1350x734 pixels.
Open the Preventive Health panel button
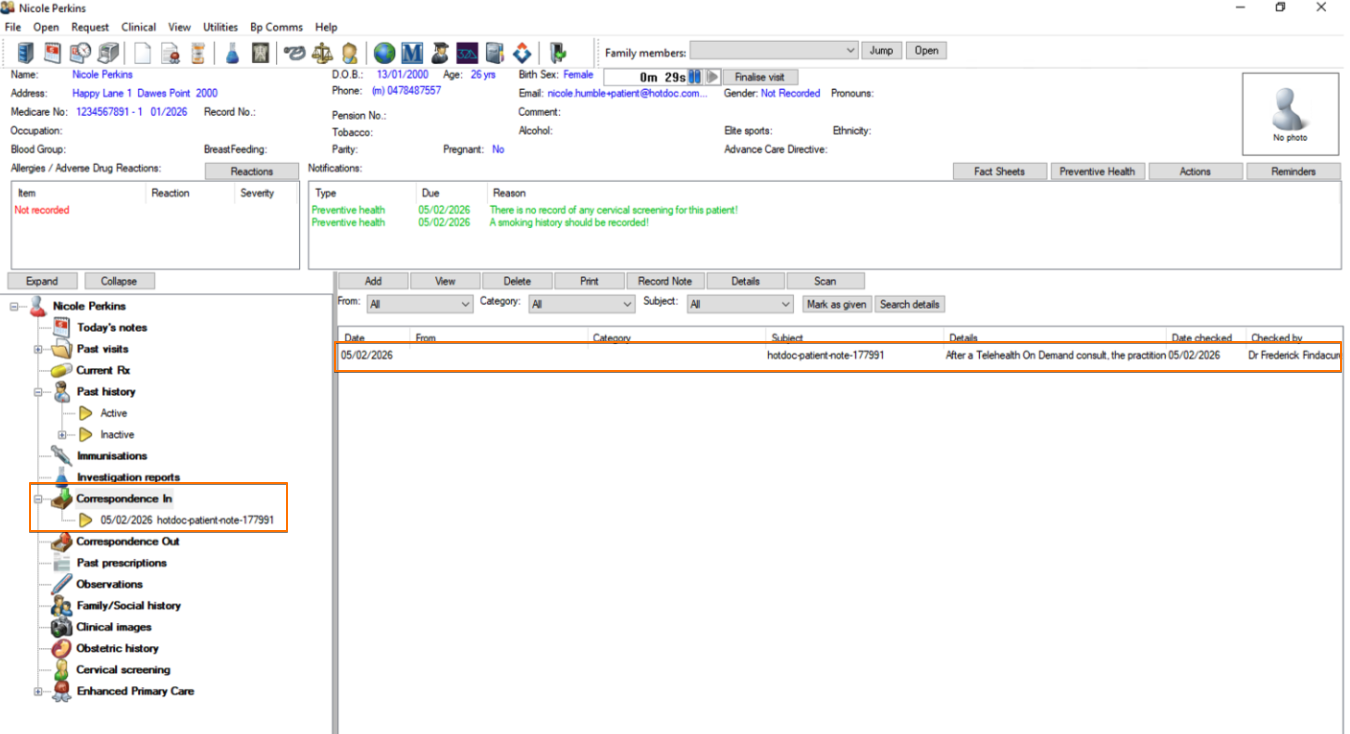pyautogui.click(x=1097, y=171)
